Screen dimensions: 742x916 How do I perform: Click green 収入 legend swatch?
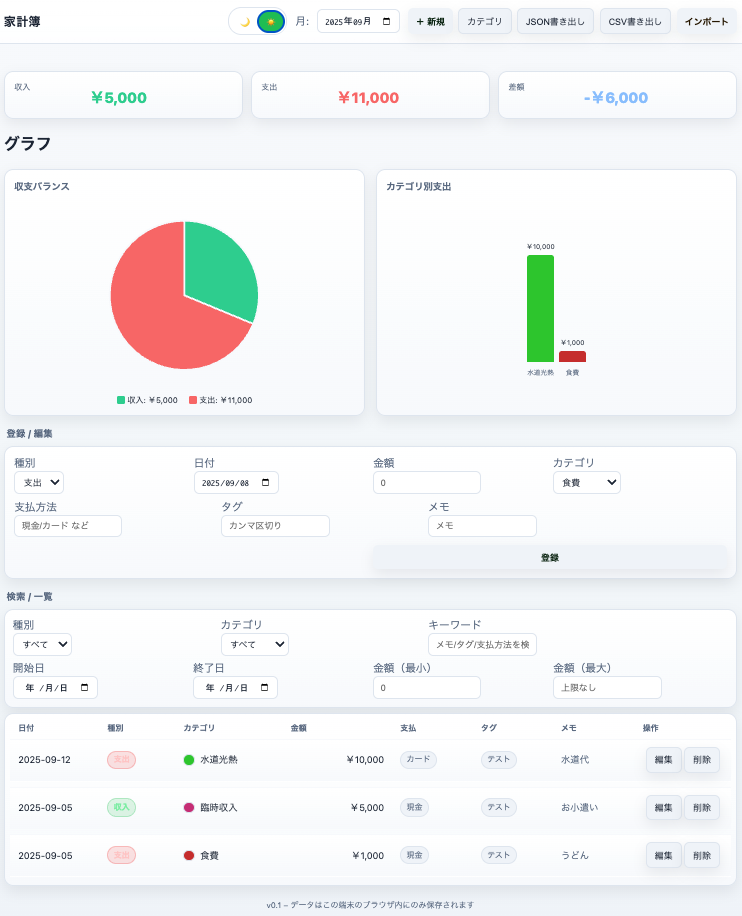click(121, 400)
